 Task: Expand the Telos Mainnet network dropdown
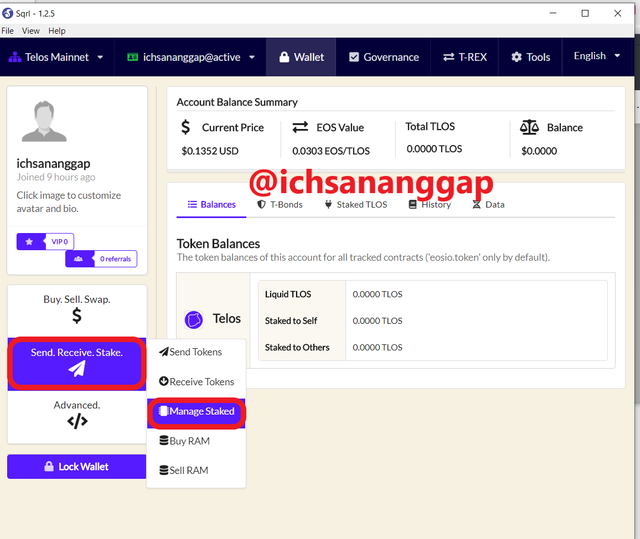pyautogui.click(x=56, y=57)
